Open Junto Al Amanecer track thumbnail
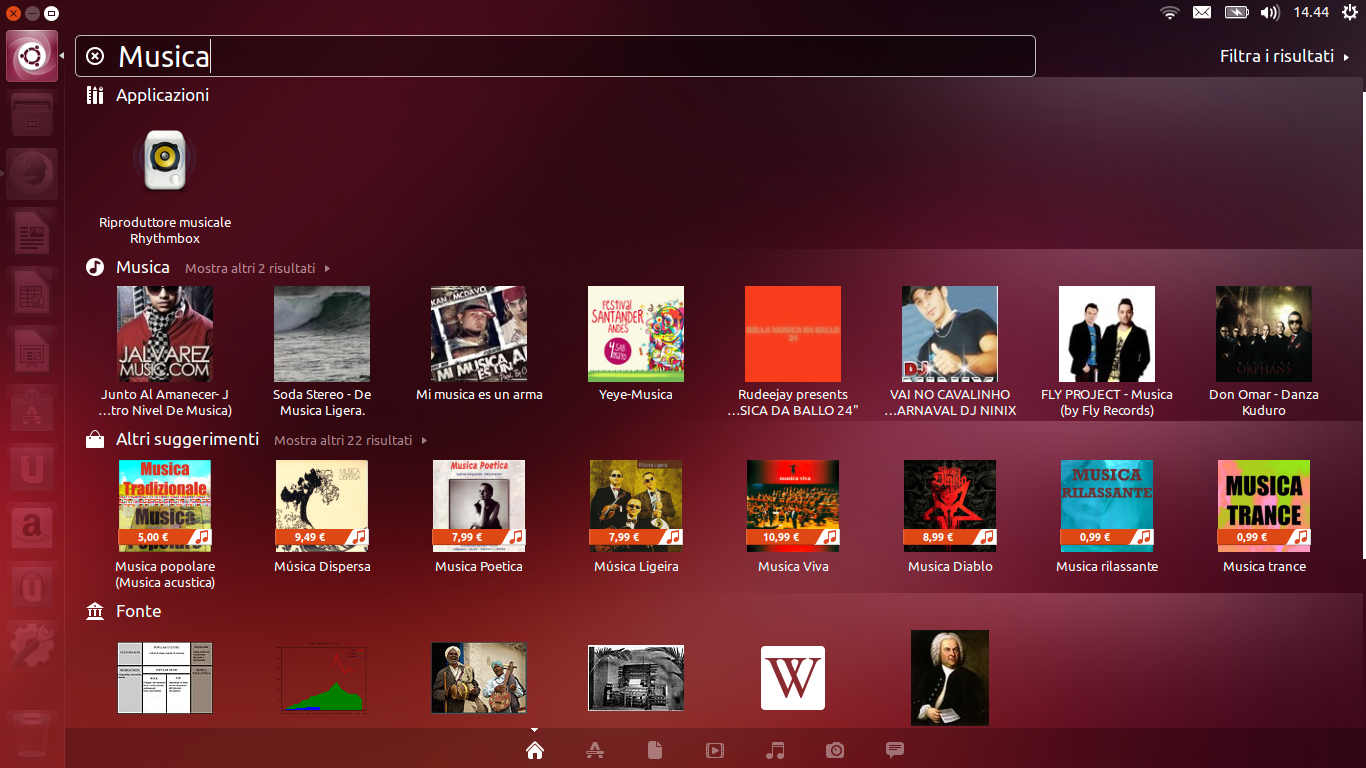 point(165,334)
